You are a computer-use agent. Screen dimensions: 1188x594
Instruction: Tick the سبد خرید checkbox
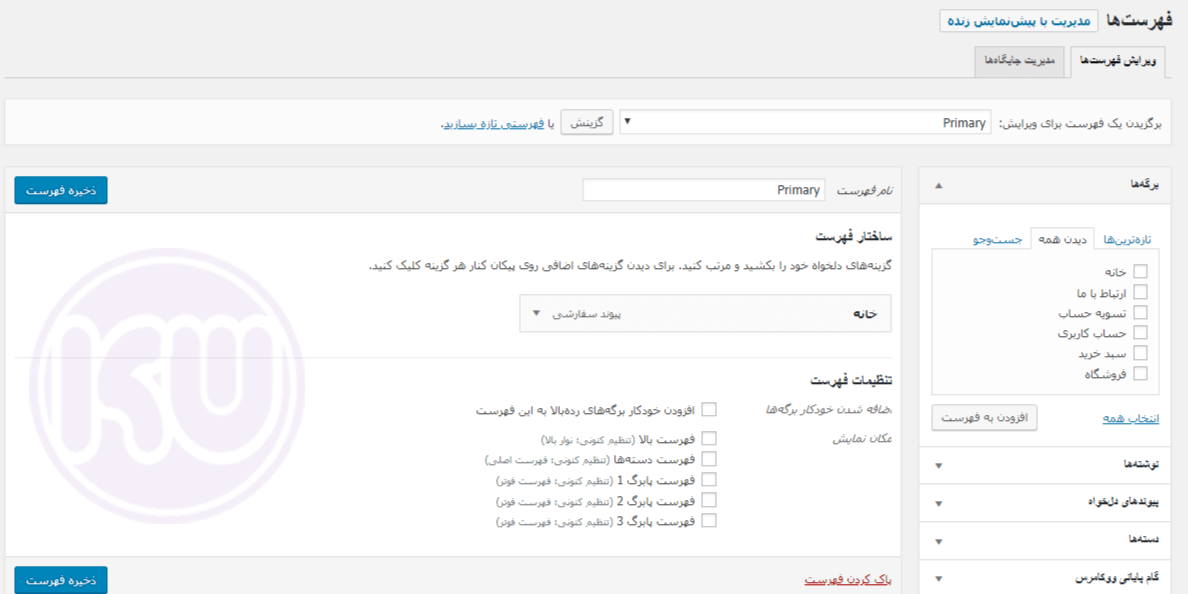(x=1140, y=353)
